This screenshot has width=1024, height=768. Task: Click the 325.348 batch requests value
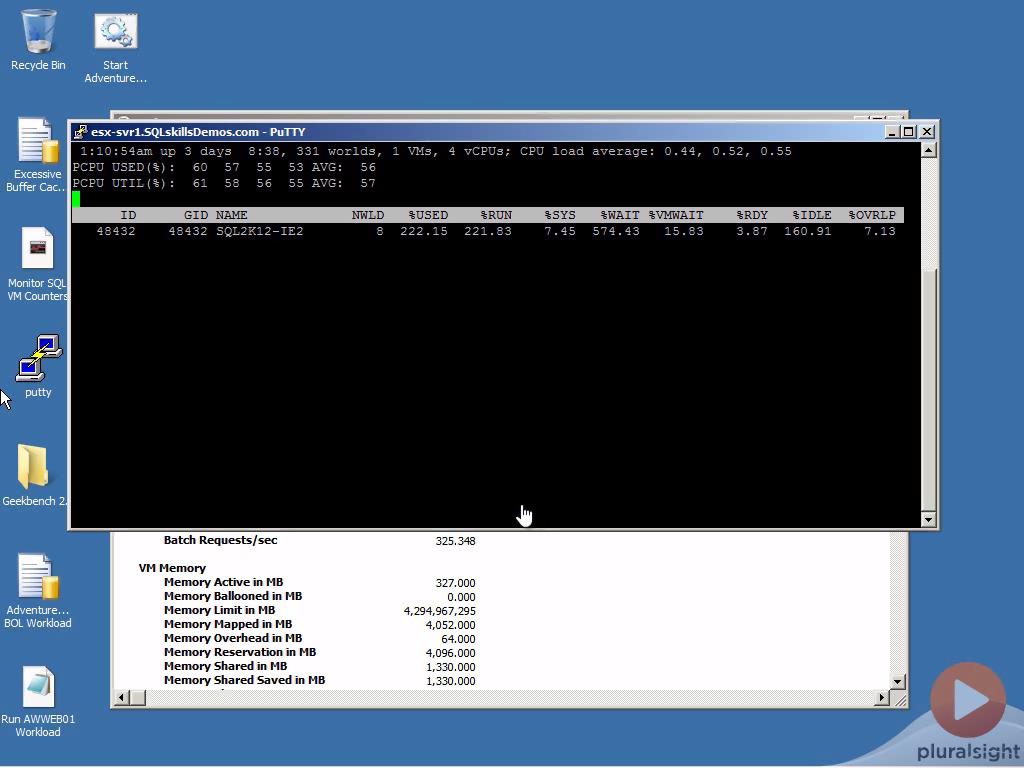click(455, 541)
